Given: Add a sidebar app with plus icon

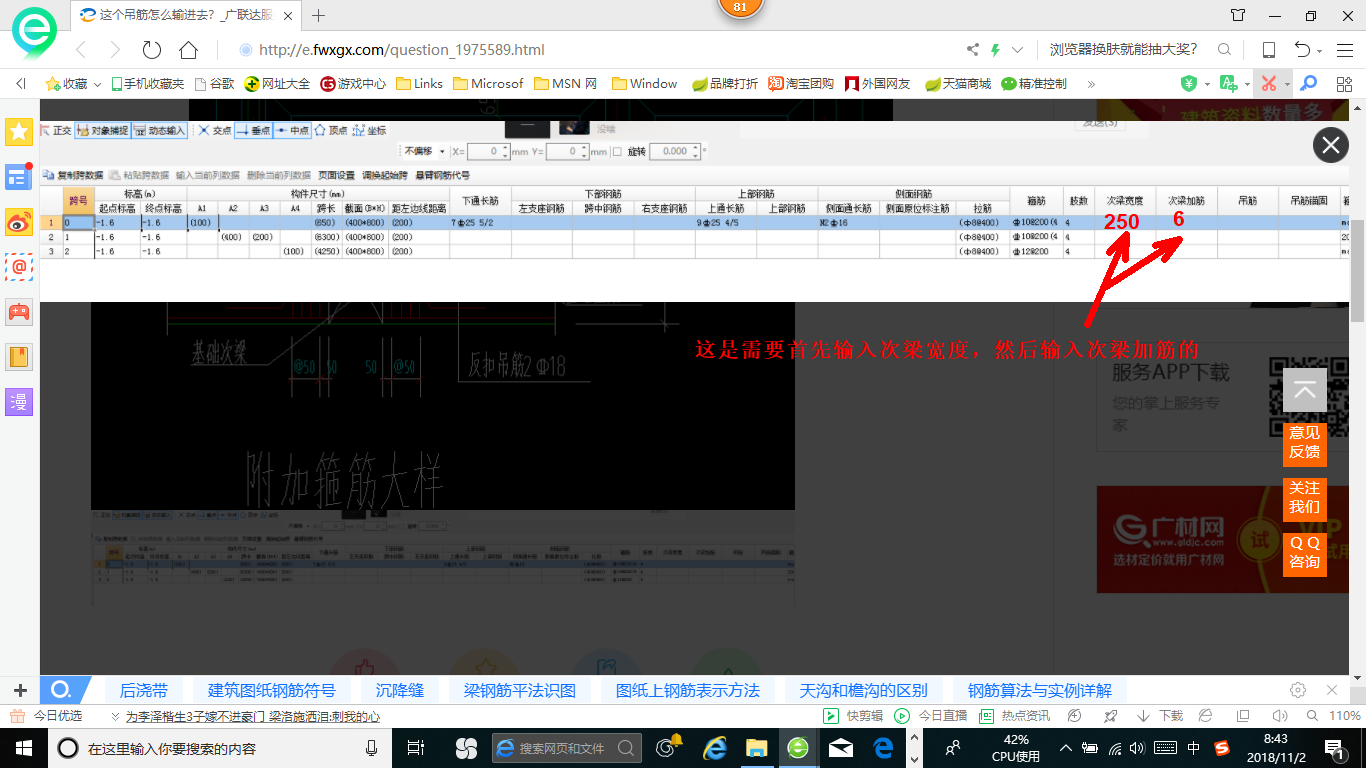Looking at the screenshot, I should coord(20,690).
